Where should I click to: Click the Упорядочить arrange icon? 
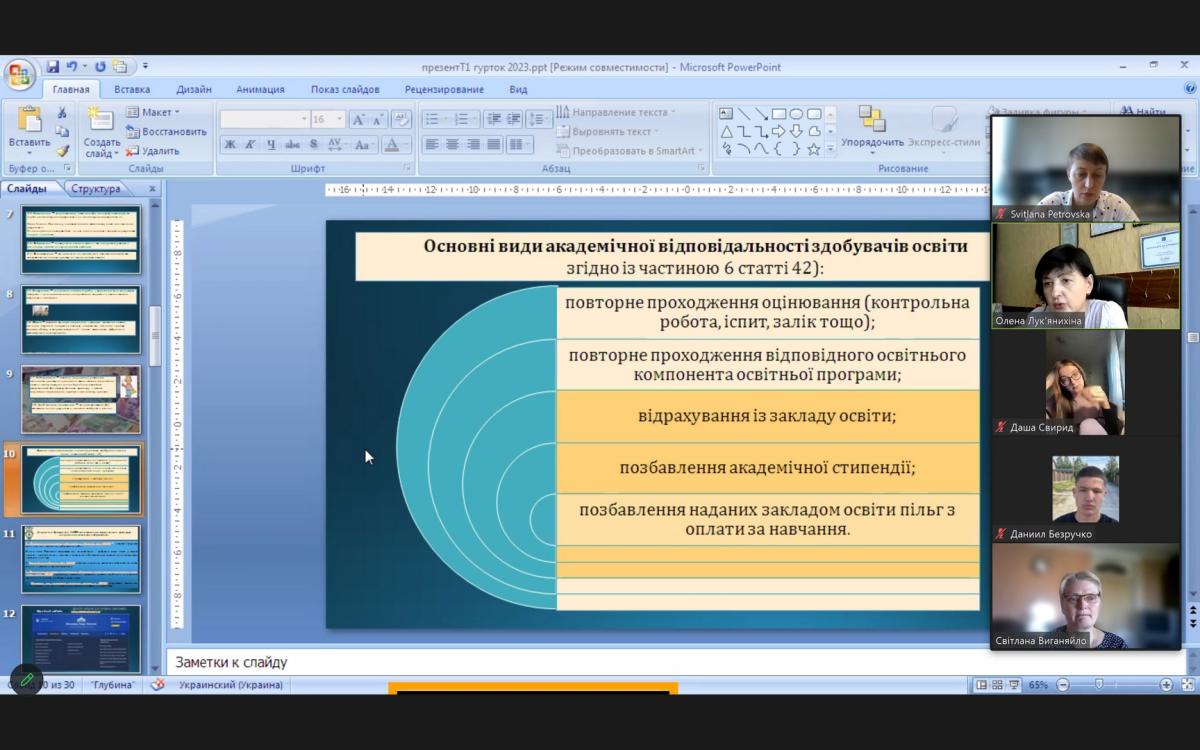click(x=871, y=120)
